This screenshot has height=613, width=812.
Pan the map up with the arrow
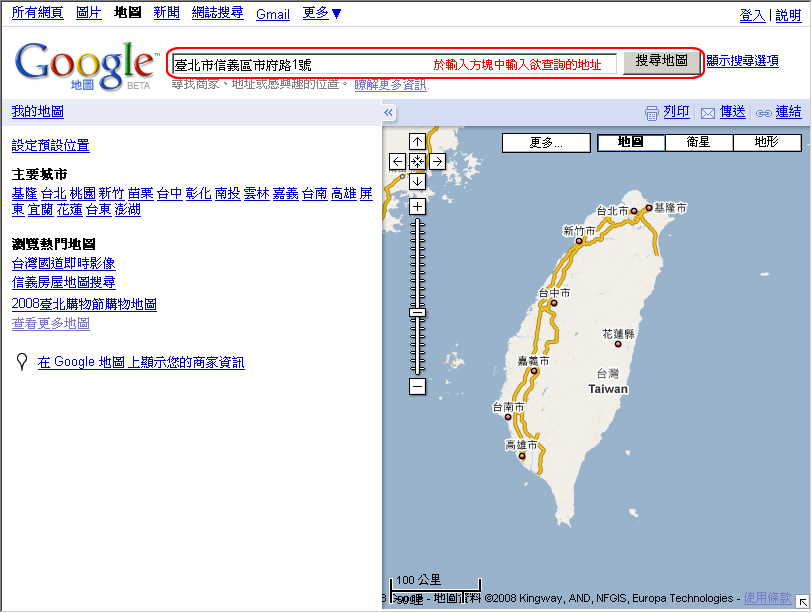point(417,141)
